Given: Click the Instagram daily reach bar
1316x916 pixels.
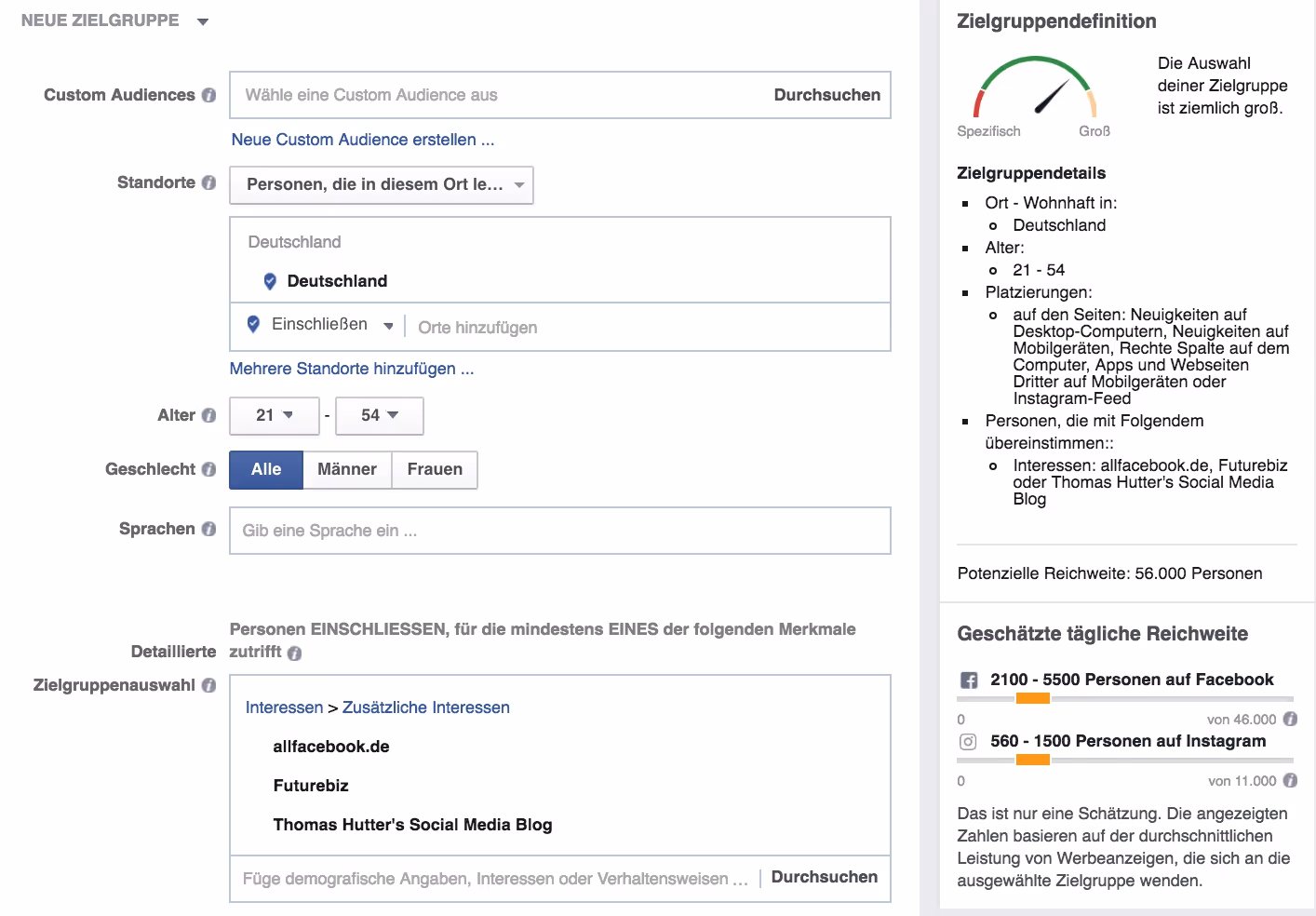Looking at the screenshot, I should point(1125,760).
